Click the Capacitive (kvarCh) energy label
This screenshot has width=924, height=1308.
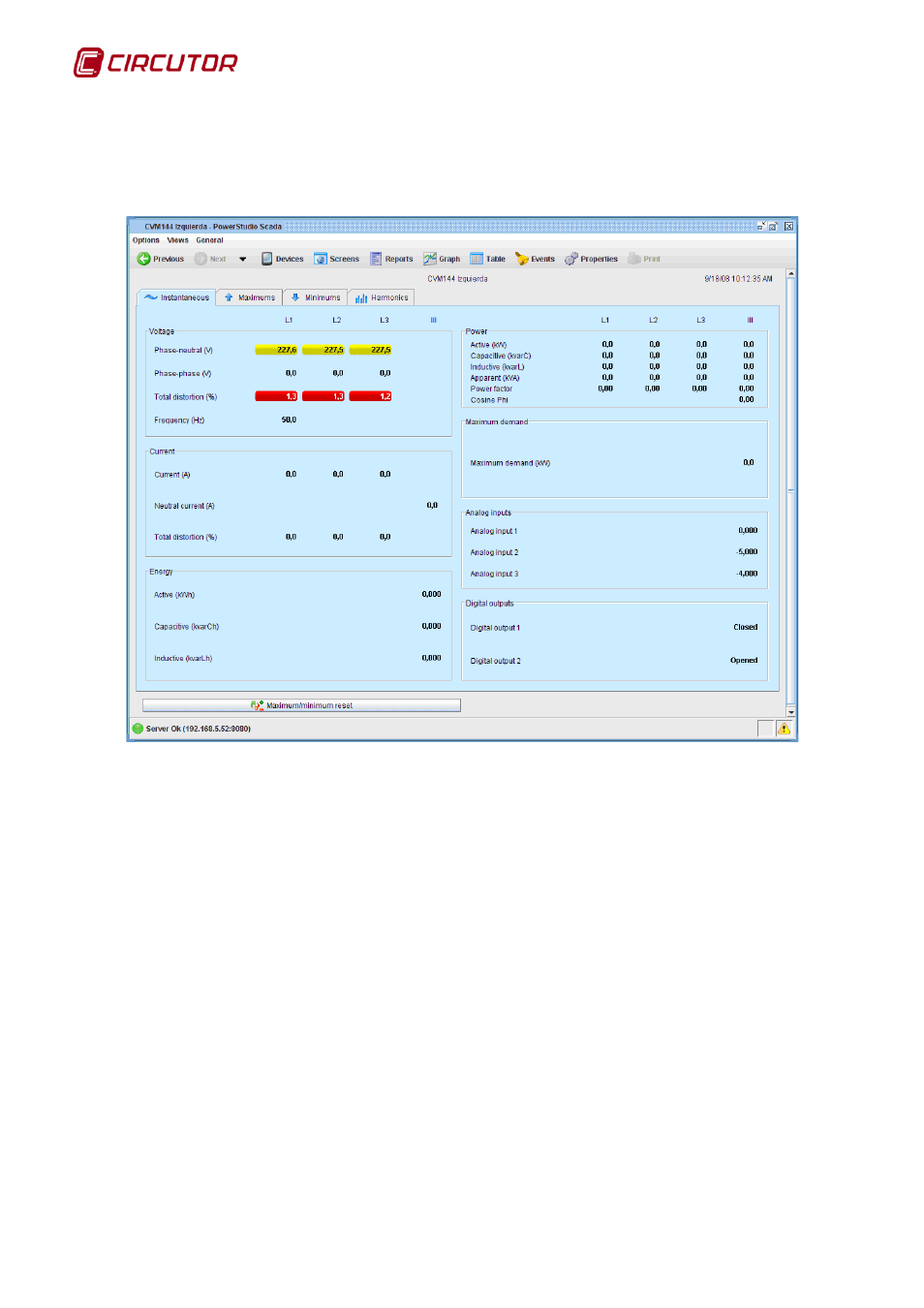[x=187, y=627]
